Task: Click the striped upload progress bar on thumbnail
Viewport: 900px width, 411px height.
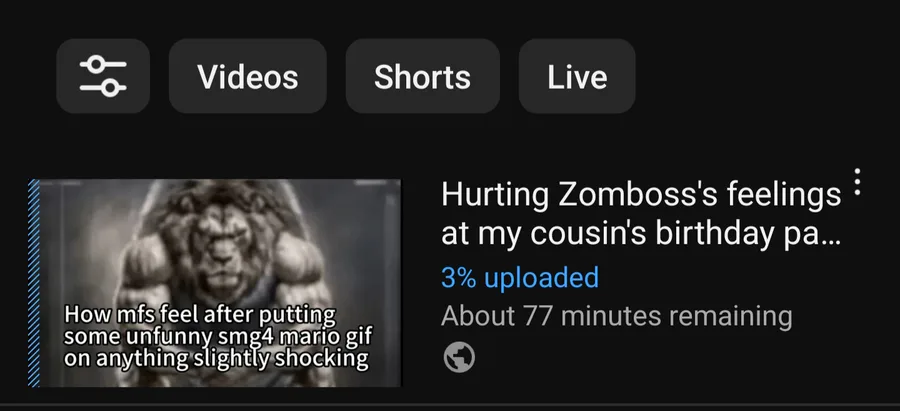Action: click(x=34, y=283)
